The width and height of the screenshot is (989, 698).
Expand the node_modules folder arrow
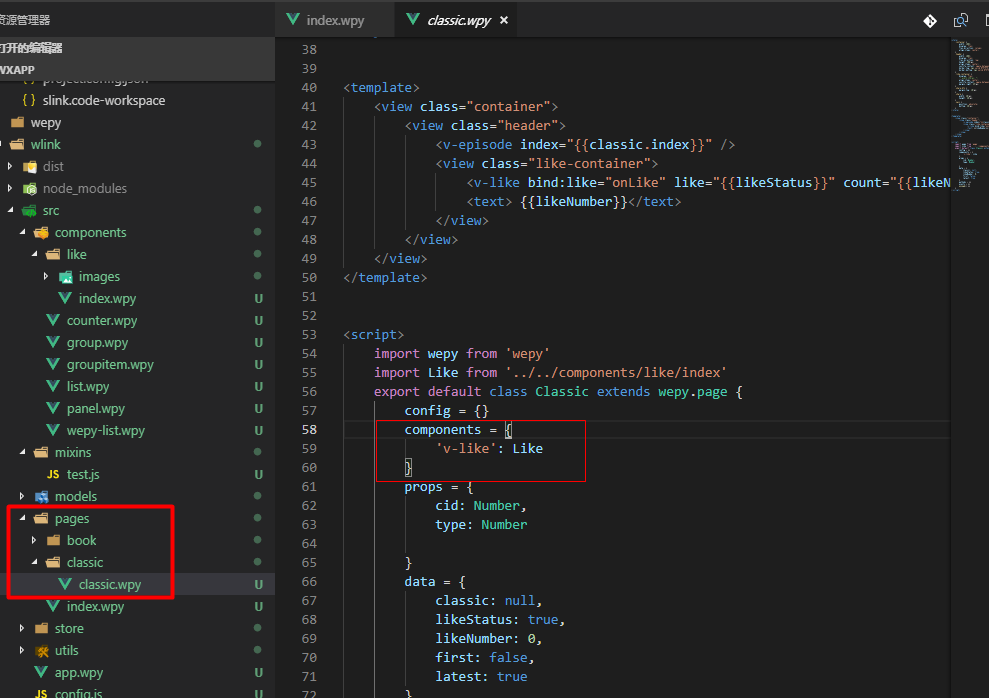[x=10, y=189]
